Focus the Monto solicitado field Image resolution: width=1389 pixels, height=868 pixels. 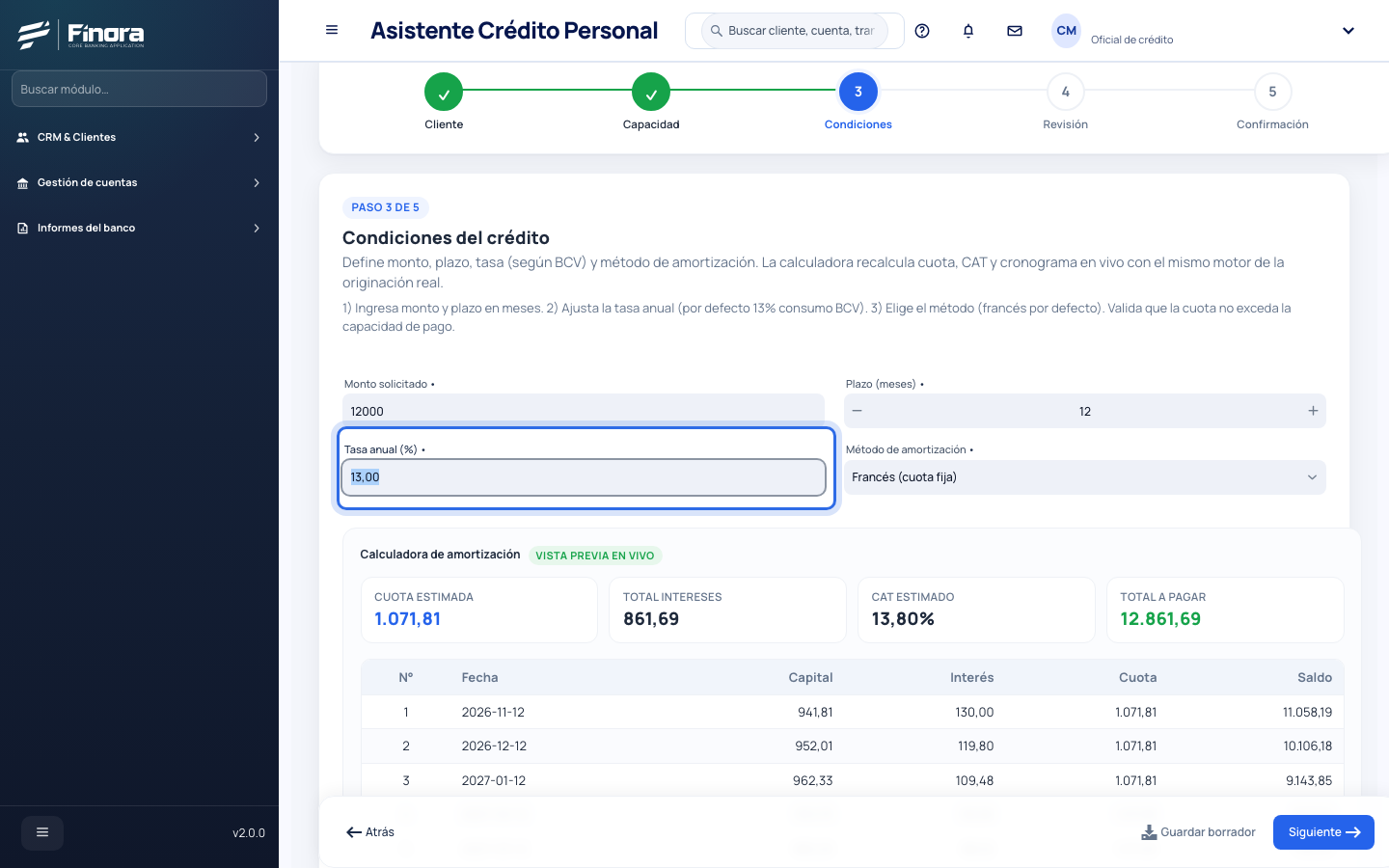pos(584,411)
